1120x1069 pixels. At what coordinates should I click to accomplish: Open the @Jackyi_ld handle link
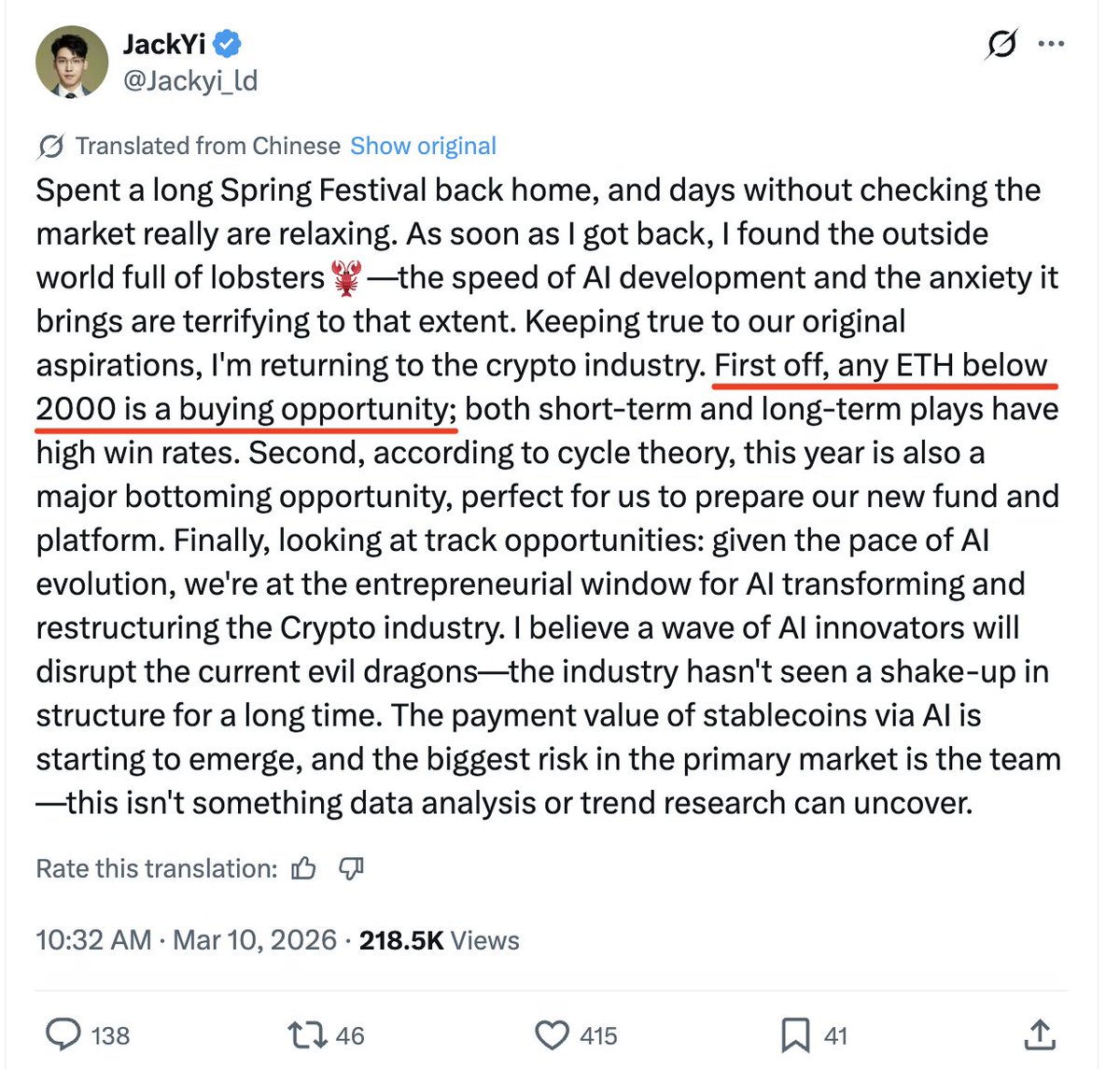coord(190,81)
